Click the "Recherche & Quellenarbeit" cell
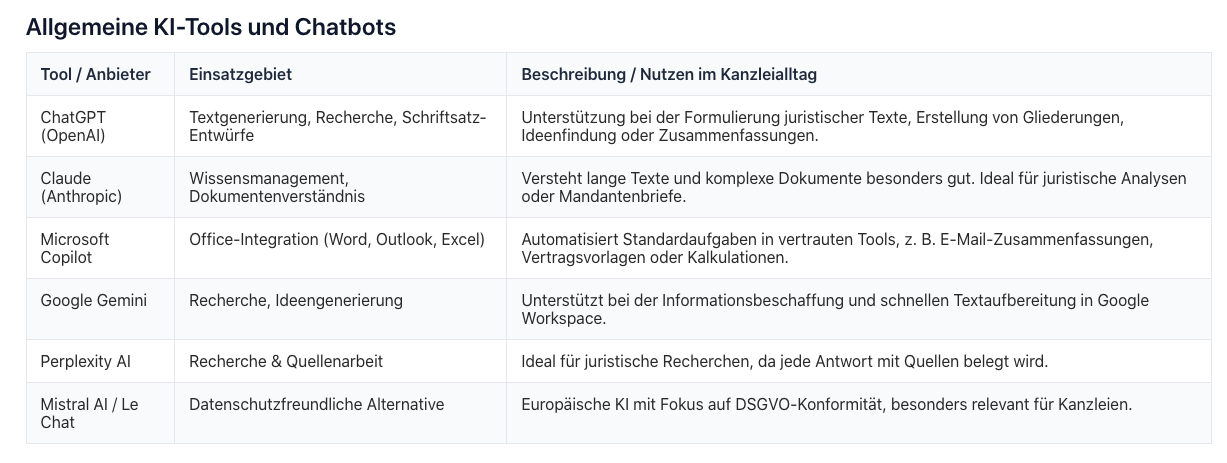The image size is (1227, 463). point(286,361)
